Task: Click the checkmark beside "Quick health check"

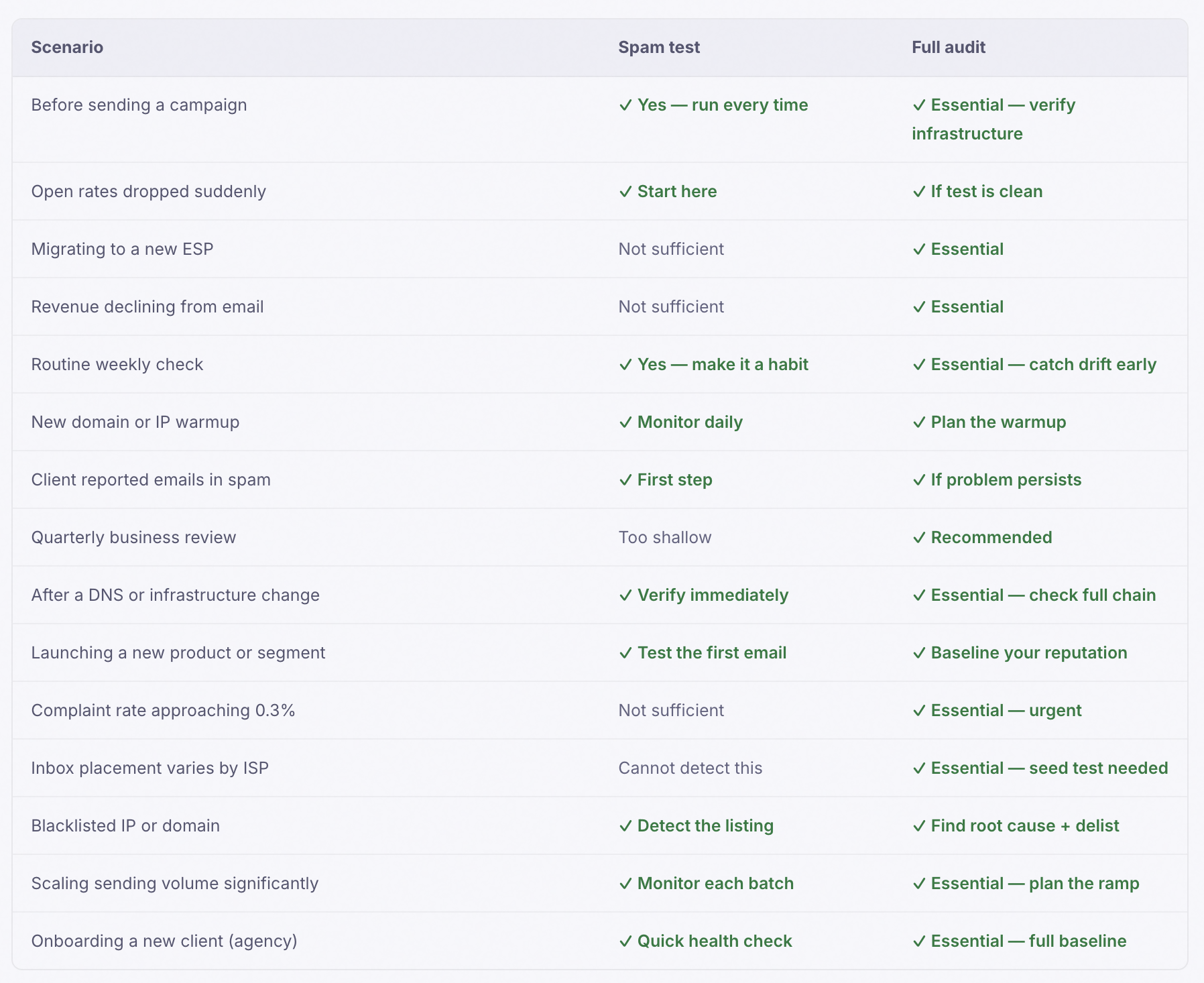Action: (625, 941)
